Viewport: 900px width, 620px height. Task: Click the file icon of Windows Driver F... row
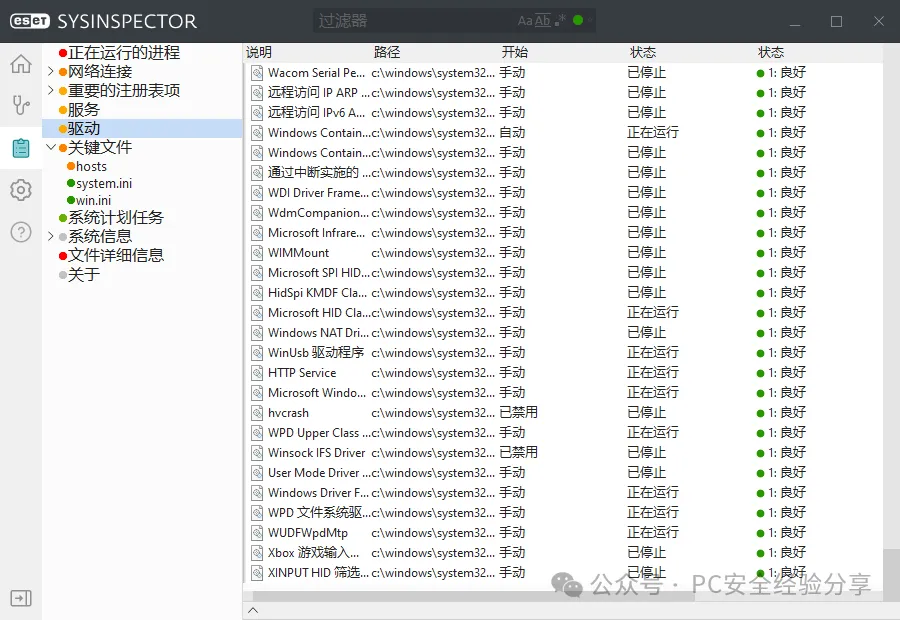(257, 493)
